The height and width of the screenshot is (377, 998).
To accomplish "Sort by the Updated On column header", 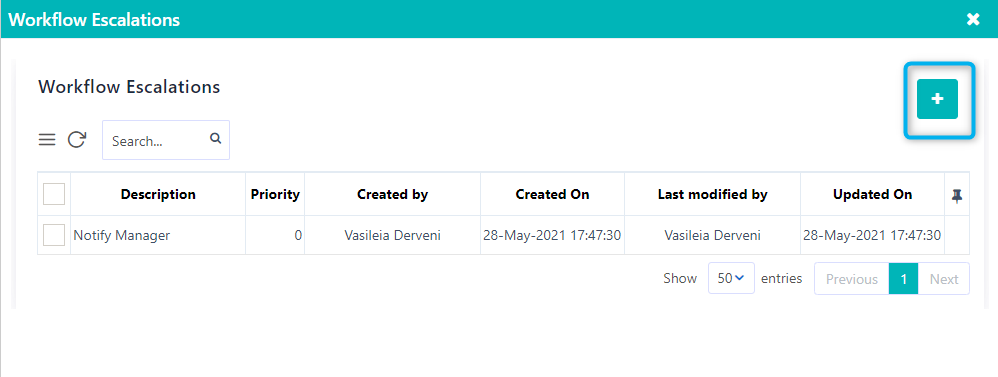I will point(873,194).
